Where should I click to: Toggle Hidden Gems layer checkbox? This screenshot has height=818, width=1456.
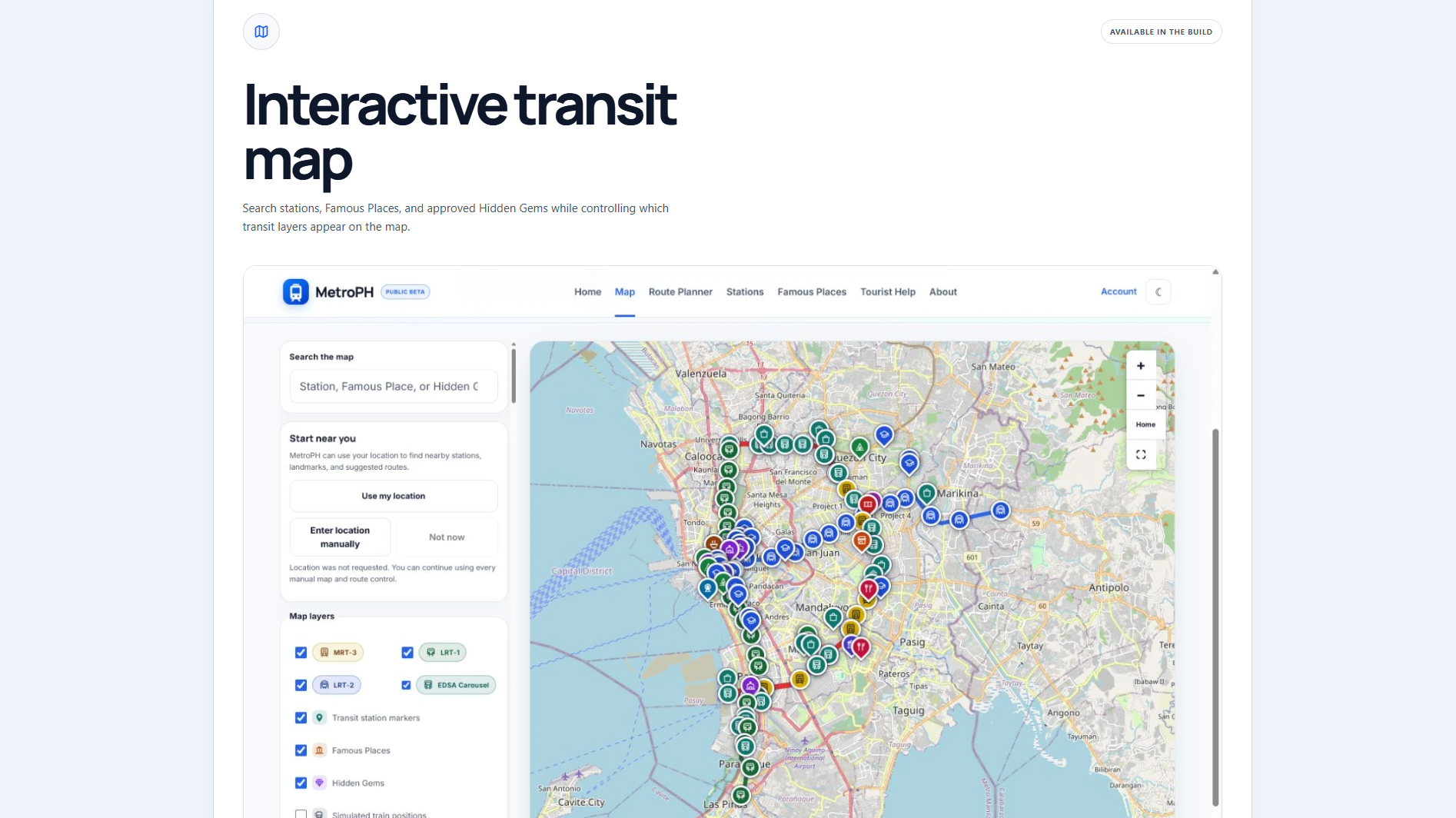pos(301,783)
